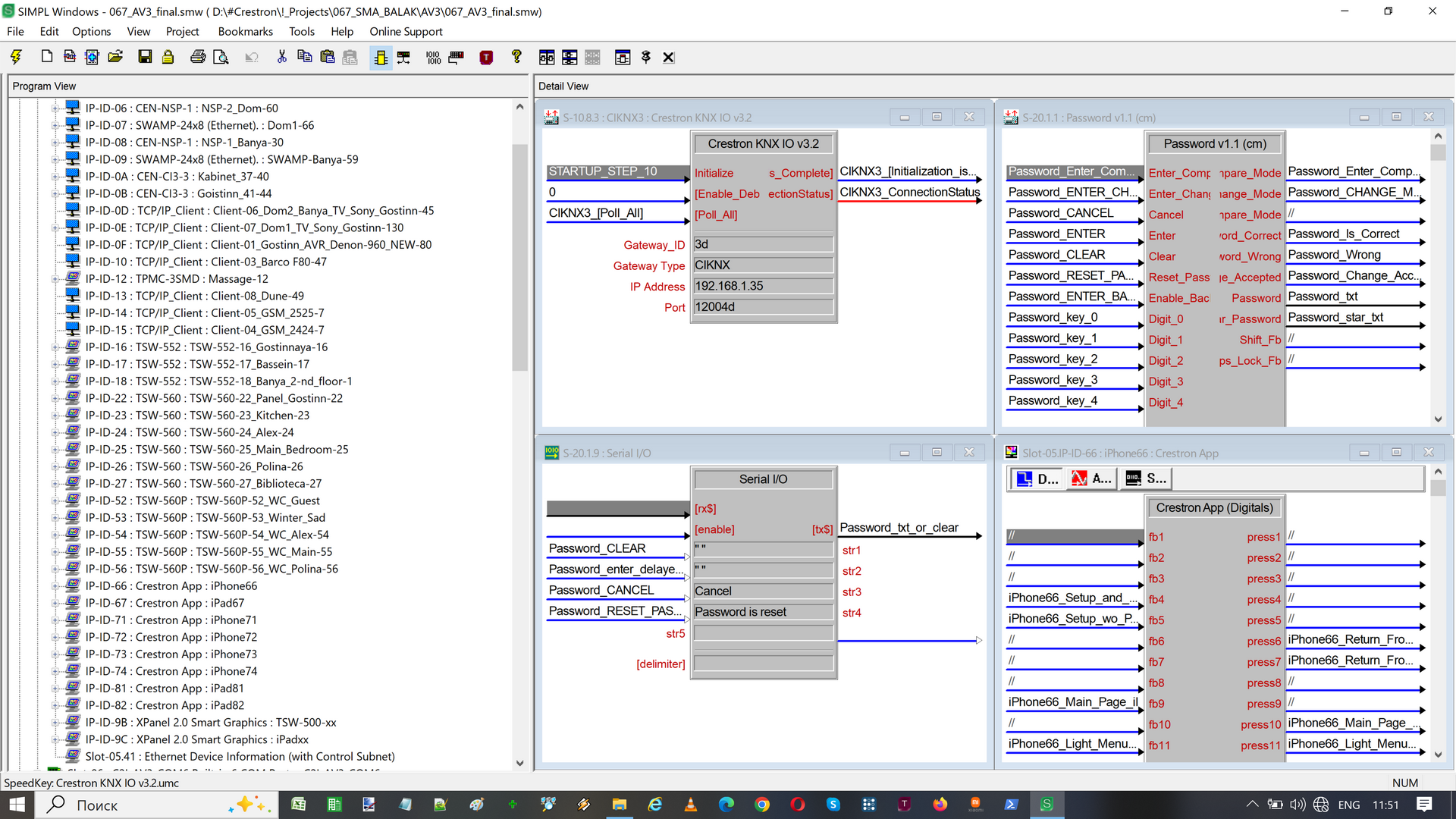Open the File menu
The image size is (1456, 819).
(15, 31)
